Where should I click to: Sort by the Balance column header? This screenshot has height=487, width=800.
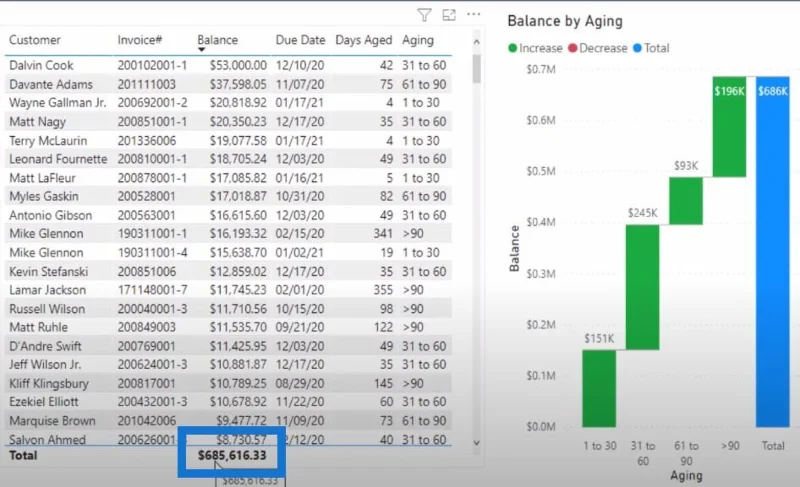tap(217, 40)
